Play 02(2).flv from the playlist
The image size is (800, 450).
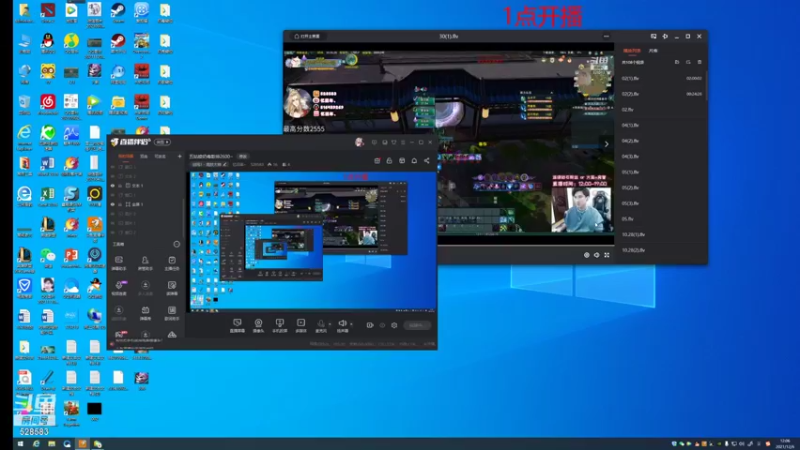click(662, 94)
